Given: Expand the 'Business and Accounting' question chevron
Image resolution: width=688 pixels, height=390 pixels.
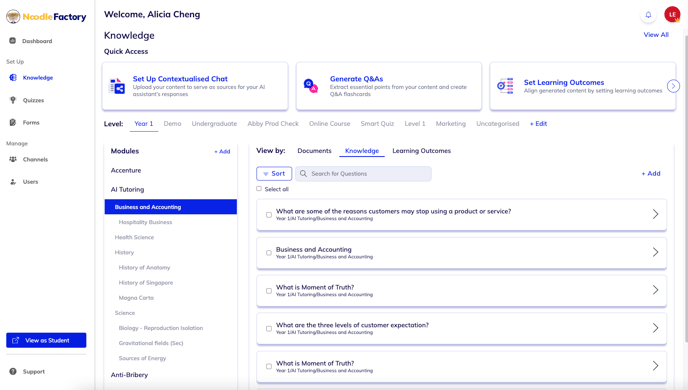Looking at the screenshot, I should point(655,252).
